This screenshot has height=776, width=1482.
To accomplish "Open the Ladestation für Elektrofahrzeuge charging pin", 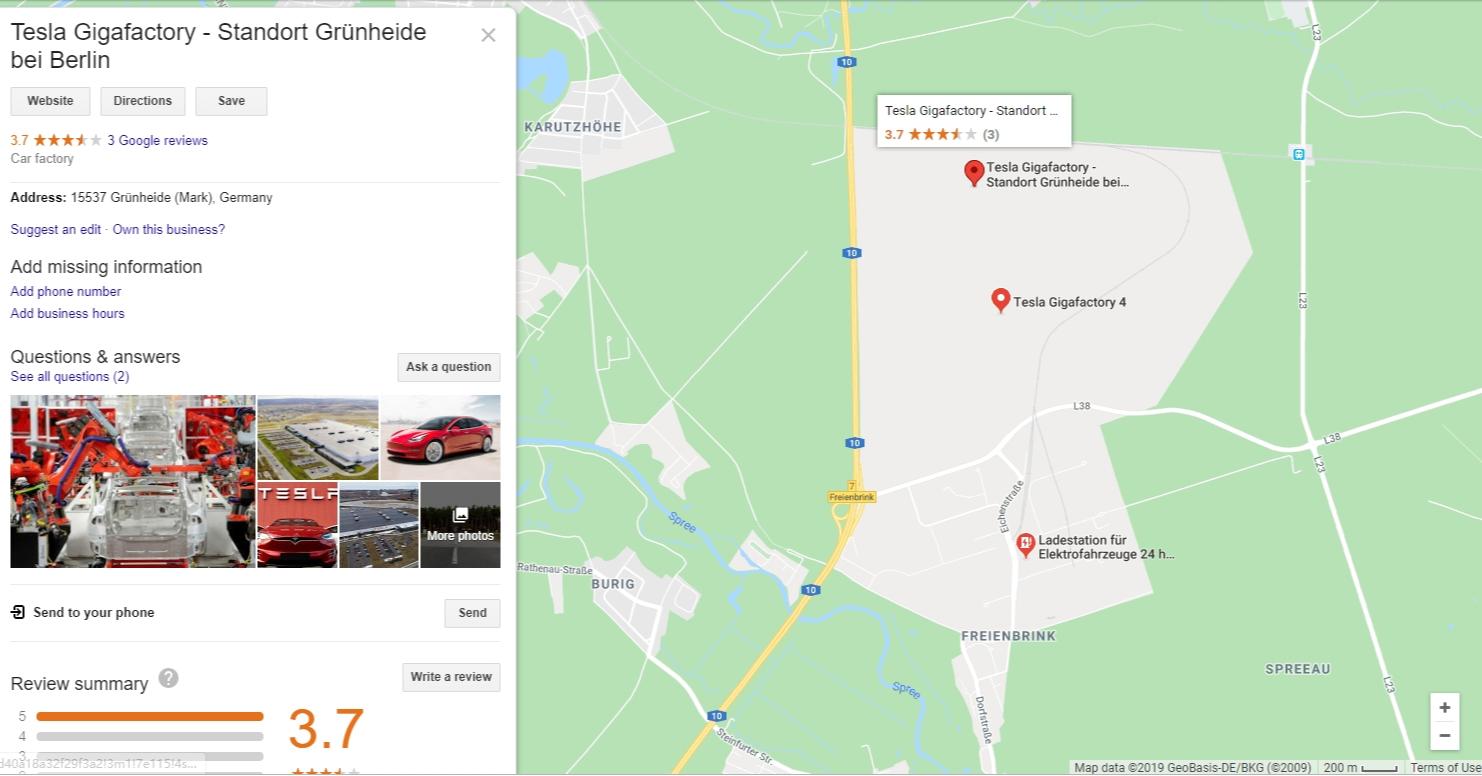I will (1025, 545).
